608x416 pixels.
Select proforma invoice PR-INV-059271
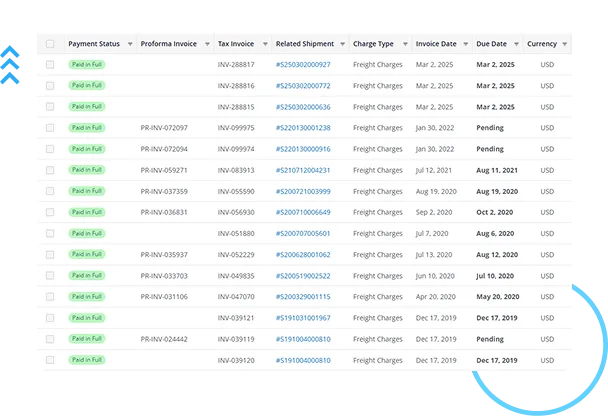(x=164, y=170)
